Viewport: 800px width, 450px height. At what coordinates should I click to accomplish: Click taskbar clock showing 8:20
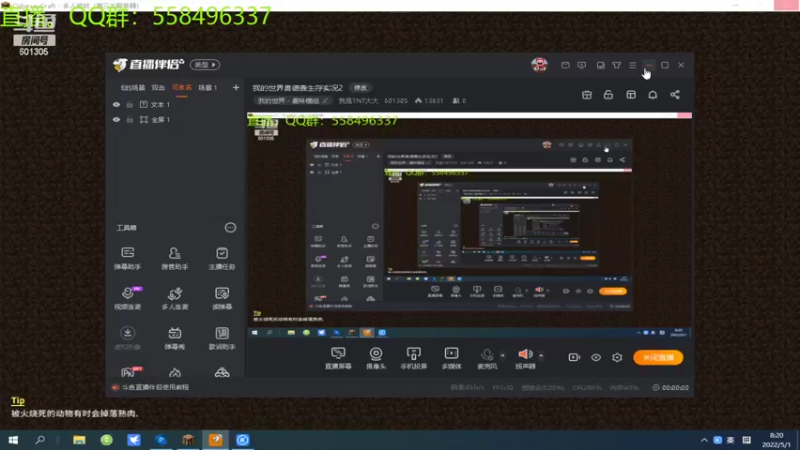pos(777,440)
